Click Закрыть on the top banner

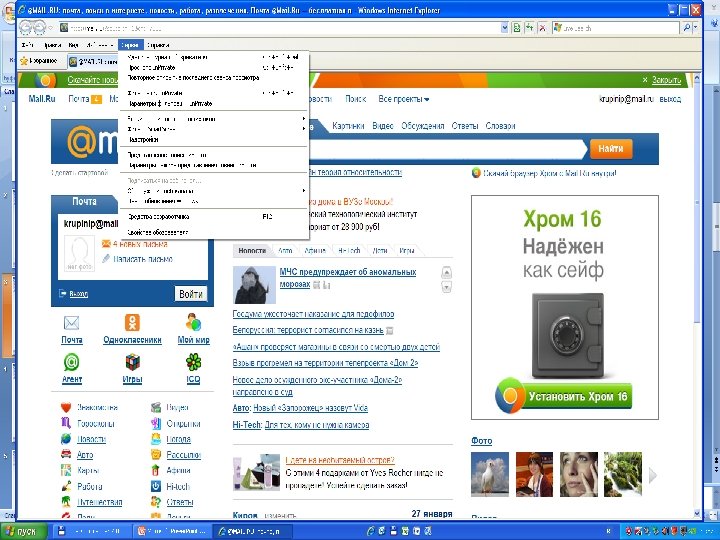(x=666, y=80)
